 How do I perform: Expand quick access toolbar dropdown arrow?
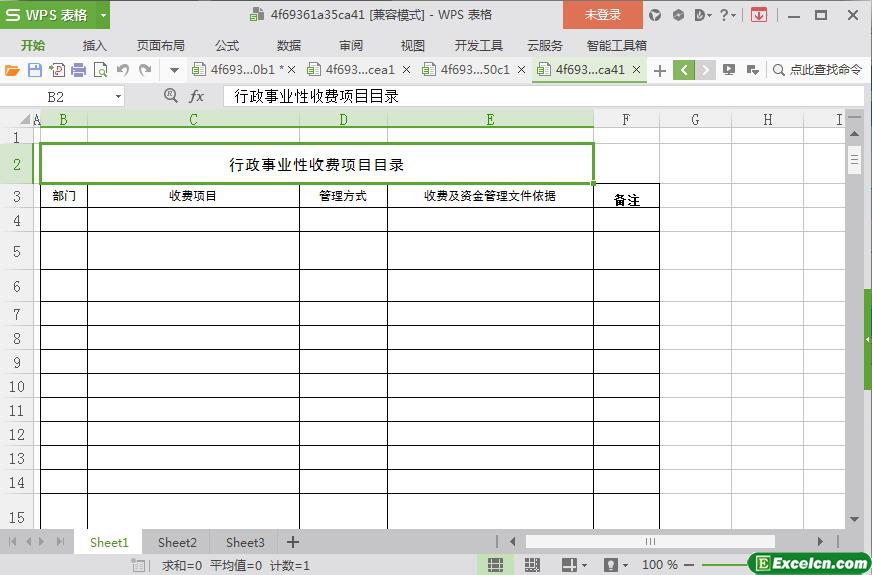coord(175,71)
